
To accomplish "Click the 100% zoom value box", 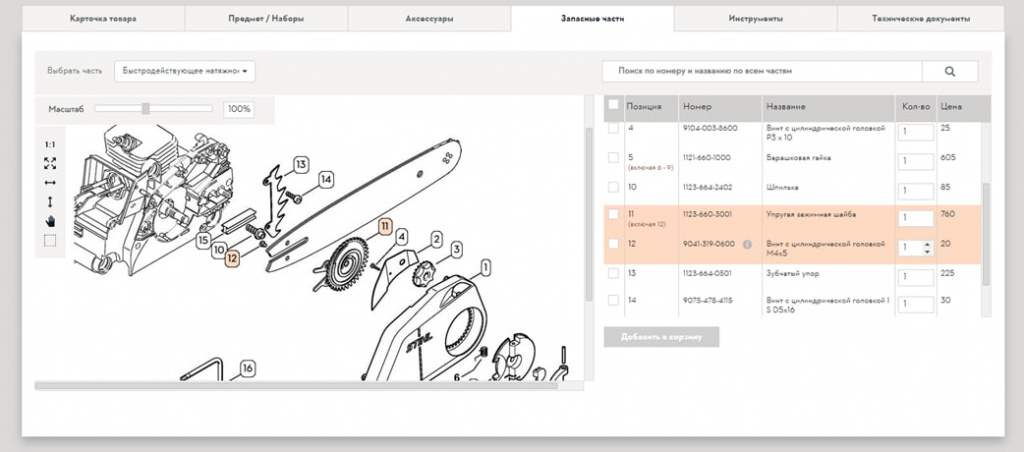I will point(238,108).
